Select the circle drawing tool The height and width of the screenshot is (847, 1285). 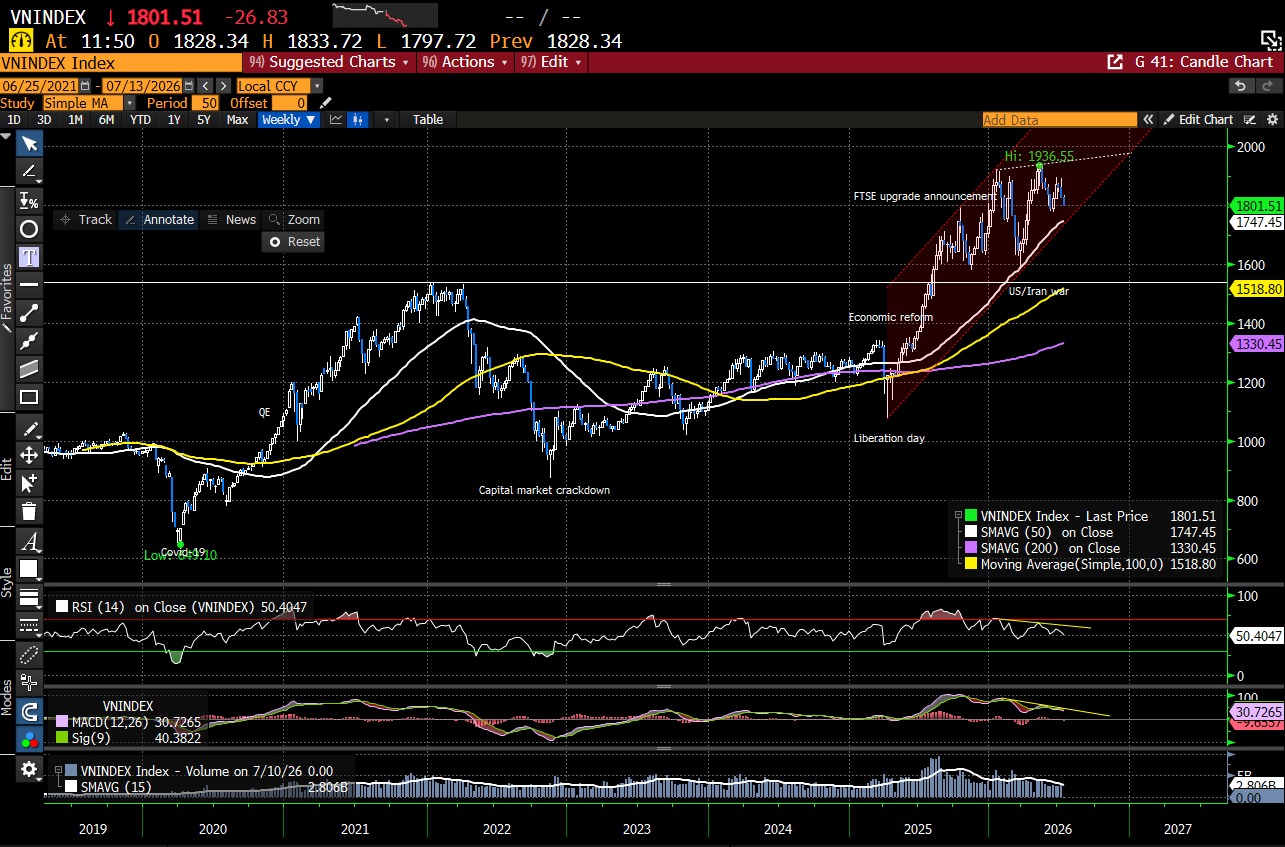click(29, 228)
